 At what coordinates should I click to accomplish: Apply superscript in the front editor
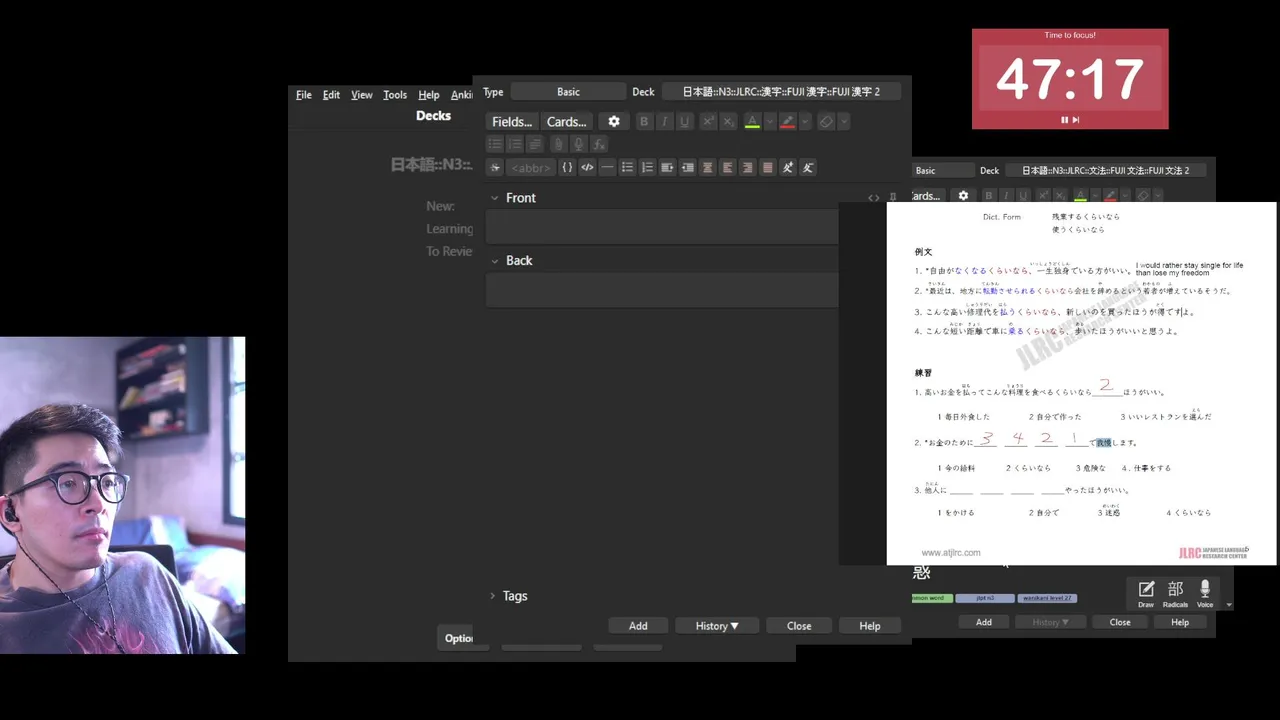tap(708, 121)
